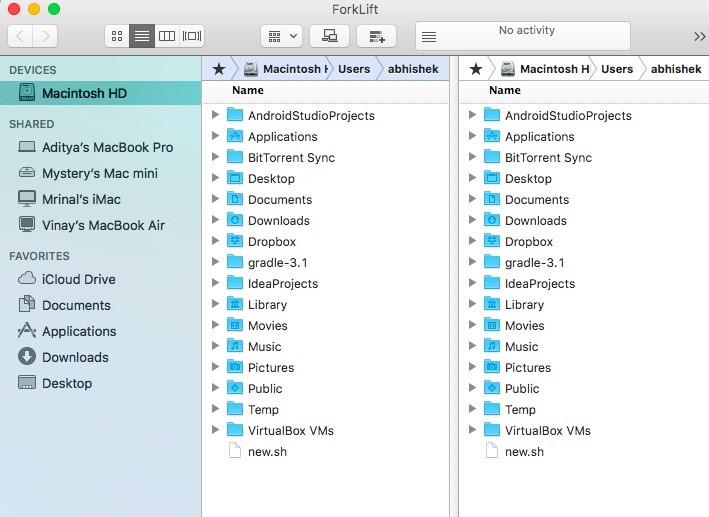Expand VirtualBox VMs in right pane
Viewport: 709px width, 517px height.
[473, 430]
